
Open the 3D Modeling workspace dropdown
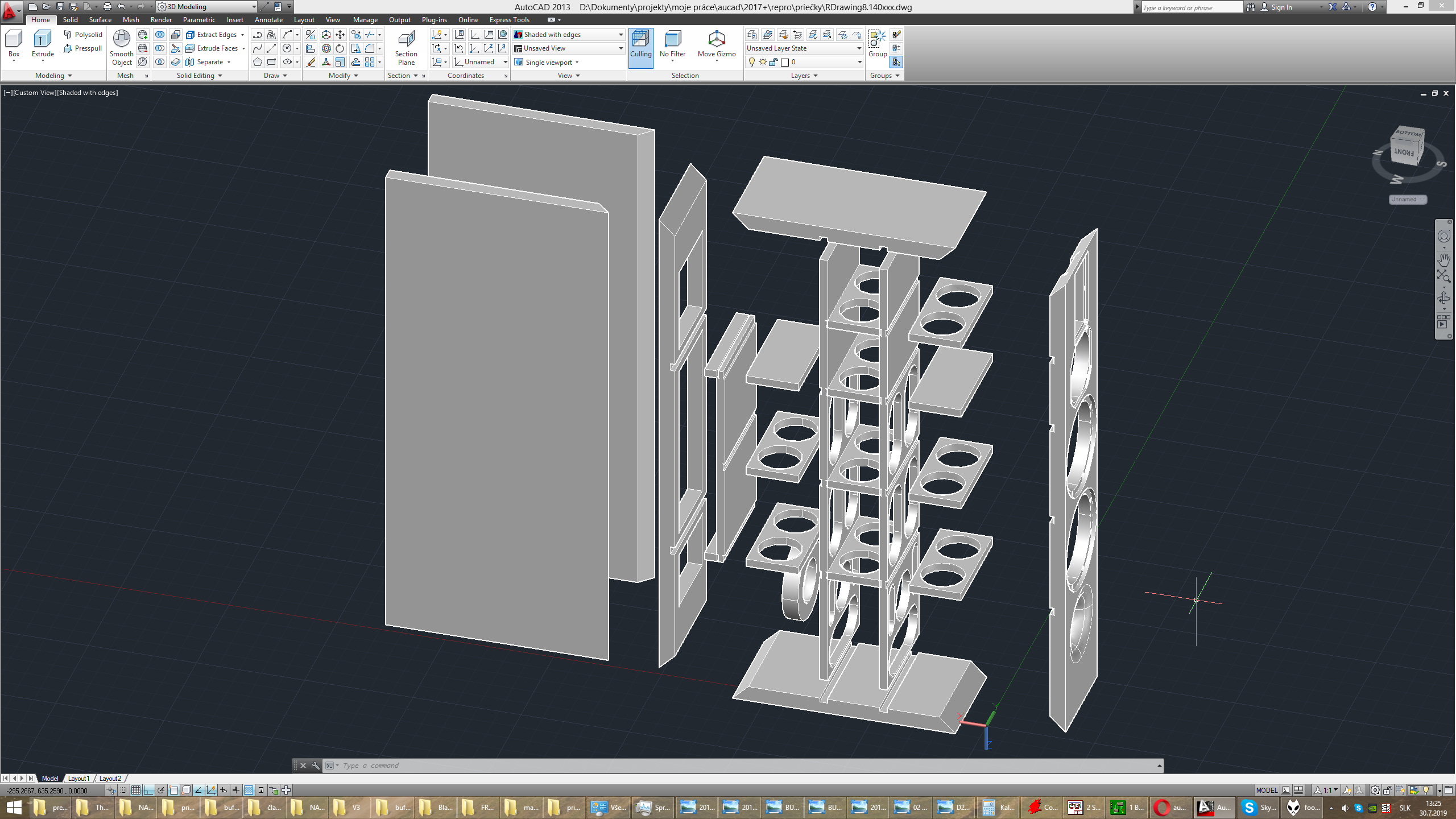254,7
